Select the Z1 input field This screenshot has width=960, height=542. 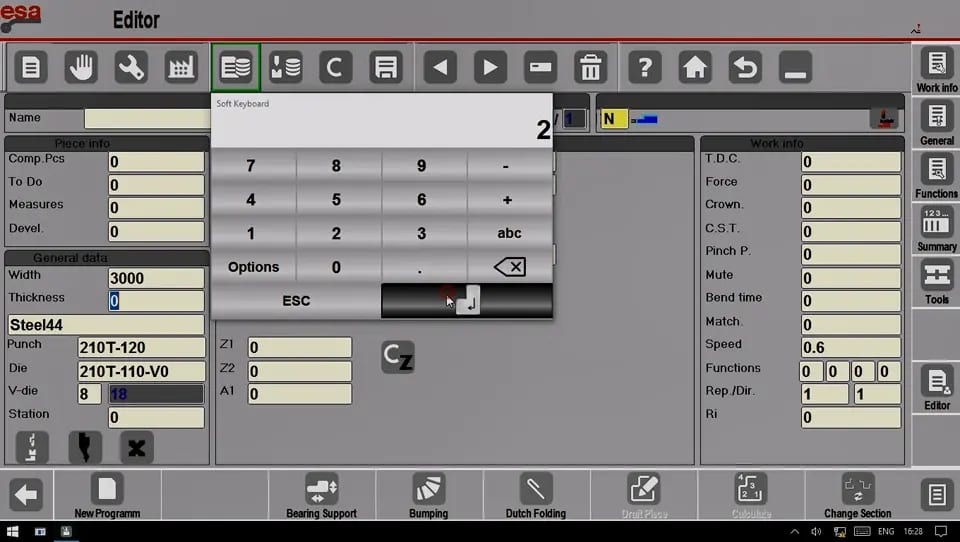(x=299, y=347)
